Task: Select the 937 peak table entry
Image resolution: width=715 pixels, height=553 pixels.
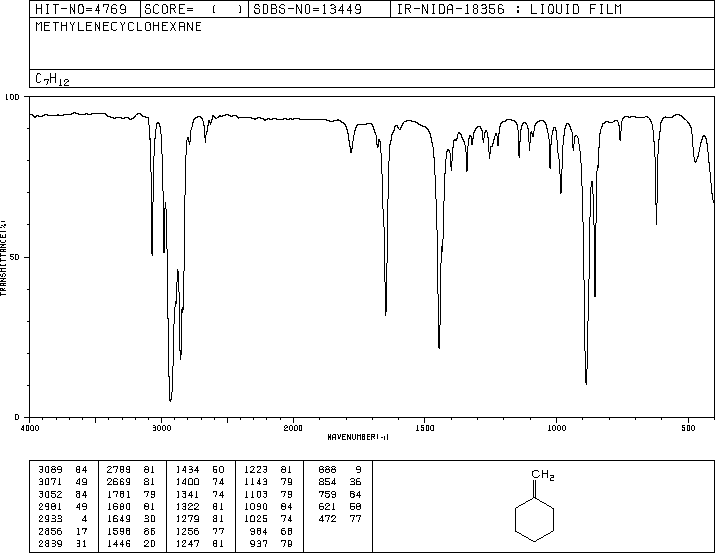Action: coord(271,543)
